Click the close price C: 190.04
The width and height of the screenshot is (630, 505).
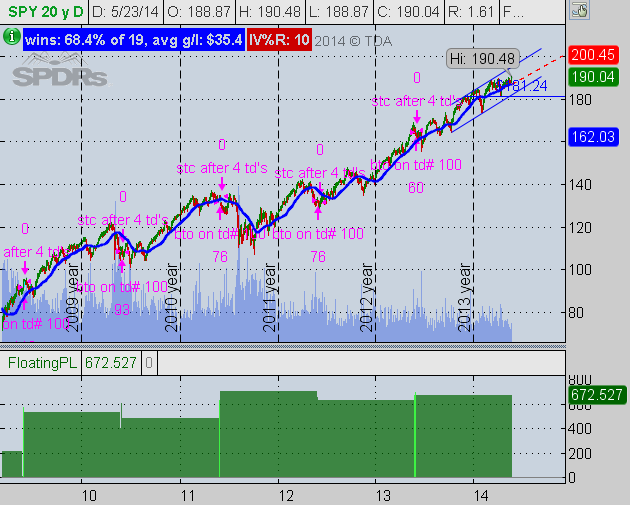pyautogui.click(x=408, y=12)
